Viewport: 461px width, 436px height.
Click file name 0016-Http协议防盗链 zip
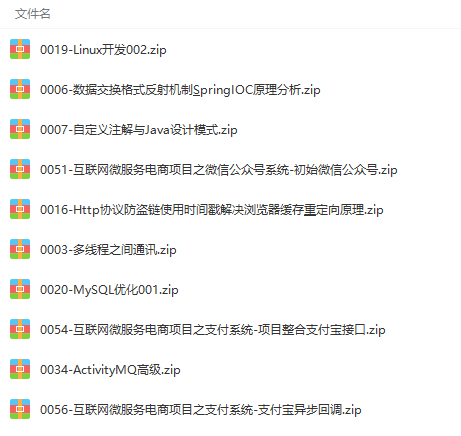(x=212, y=210)
